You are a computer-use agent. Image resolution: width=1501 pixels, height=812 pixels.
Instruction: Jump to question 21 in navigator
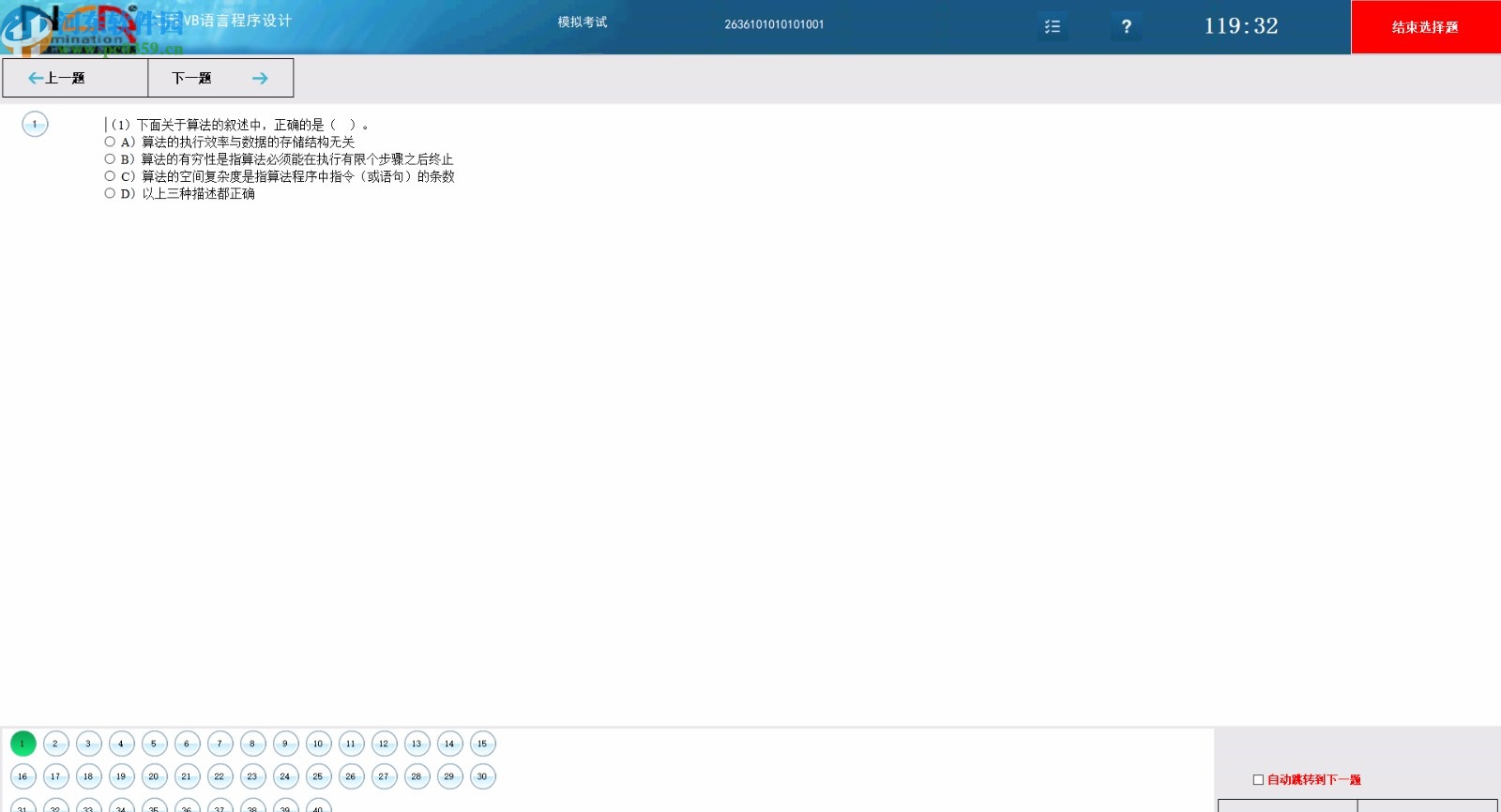[x=187, y=776]
